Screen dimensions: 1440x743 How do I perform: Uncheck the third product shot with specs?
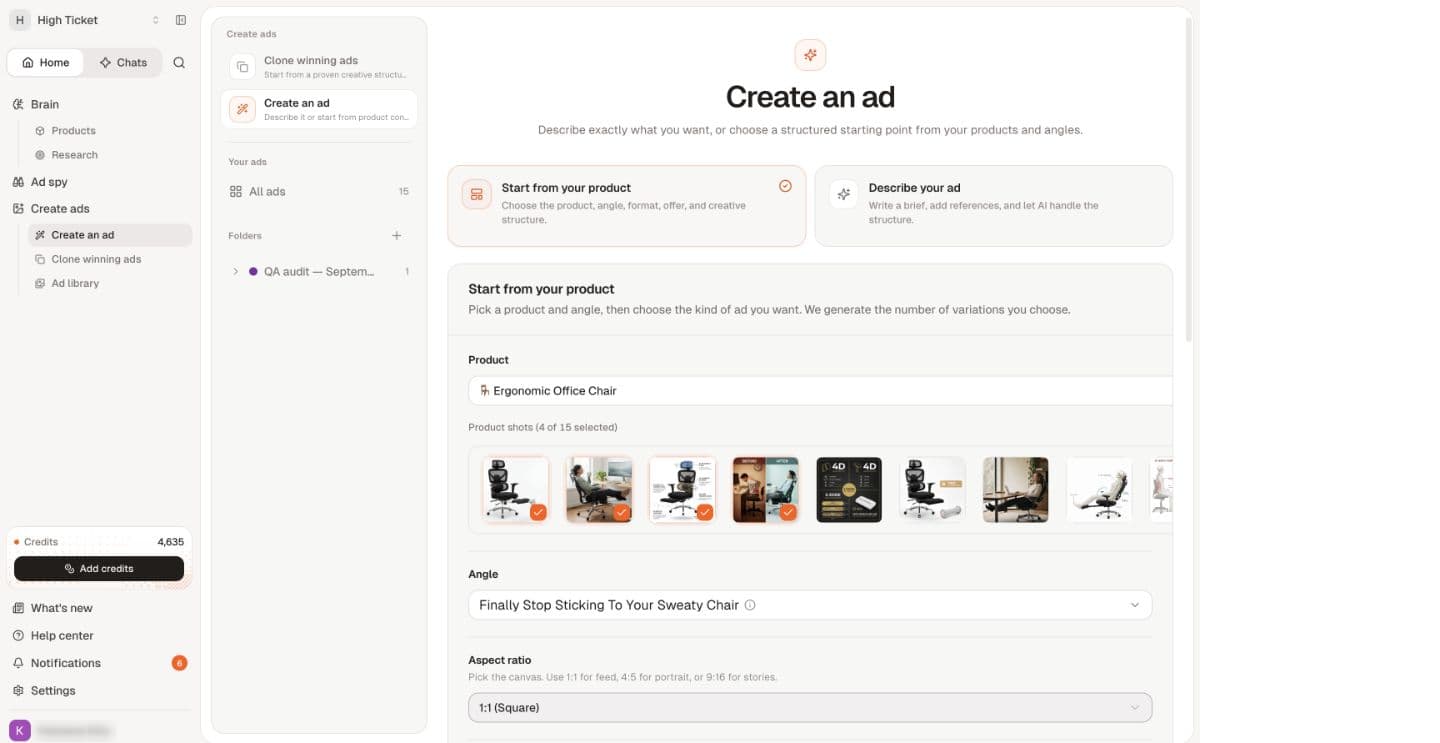coord(682,490)
